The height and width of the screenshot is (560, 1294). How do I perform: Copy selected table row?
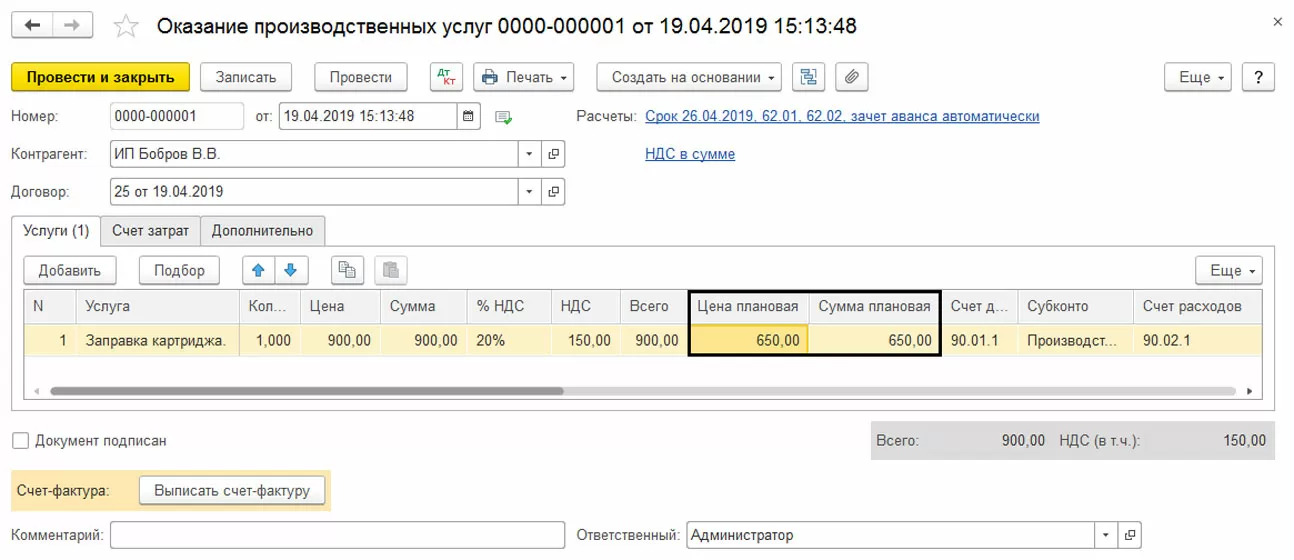point(347,270)
